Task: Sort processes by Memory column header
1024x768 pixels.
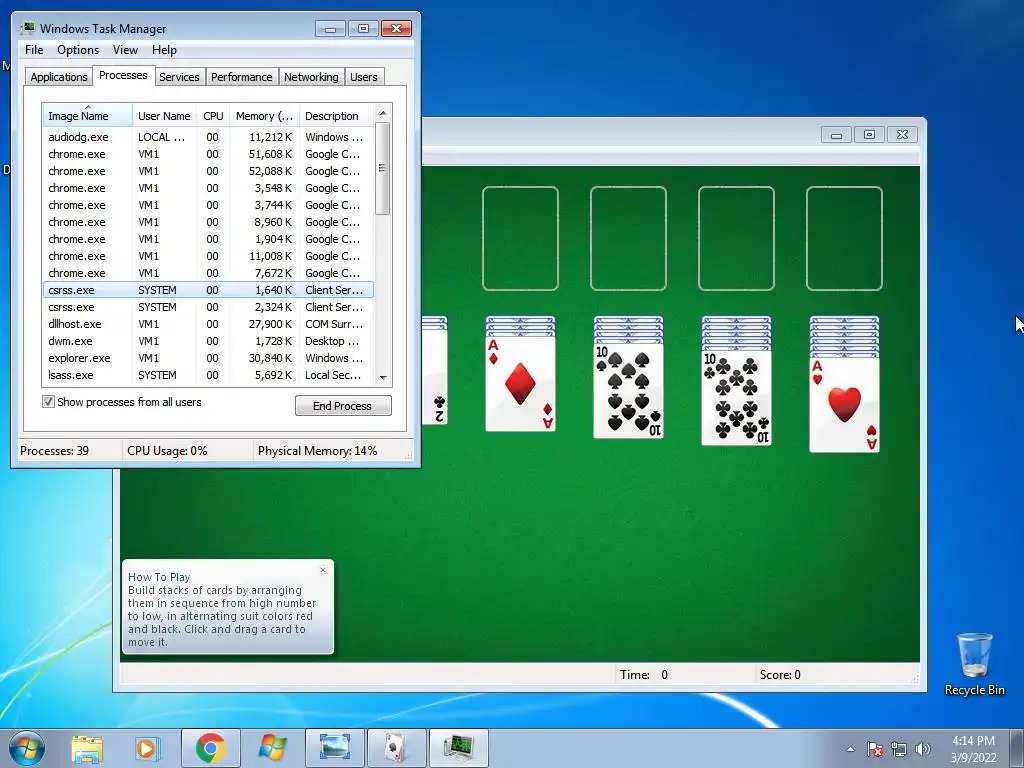Action: [x=264, y=116]
